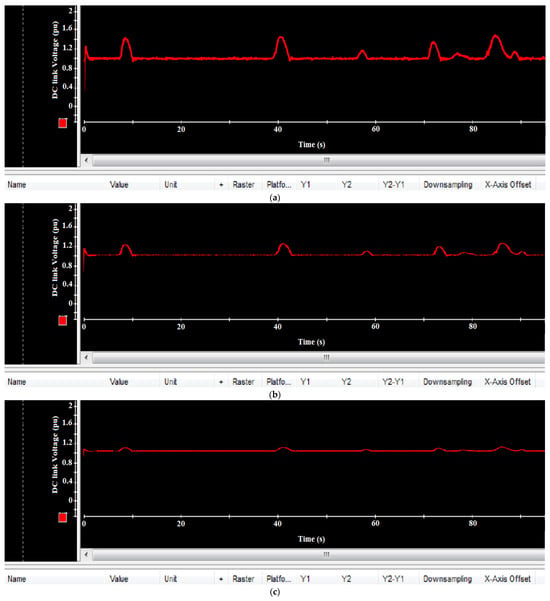The width and height of the screenshot is (550, 601).
Task: Click the Unit column header in table (c)
Action: 171,579
